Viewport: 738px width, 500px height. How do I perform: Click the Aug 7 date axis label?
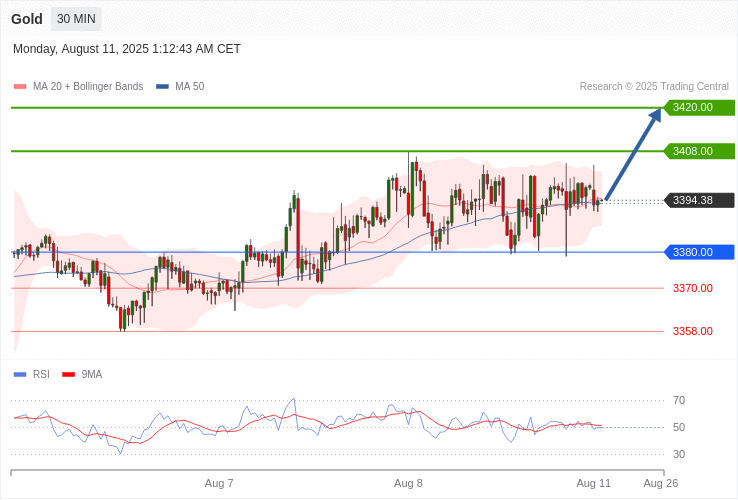pyautogui.click(x=219, y=484)
